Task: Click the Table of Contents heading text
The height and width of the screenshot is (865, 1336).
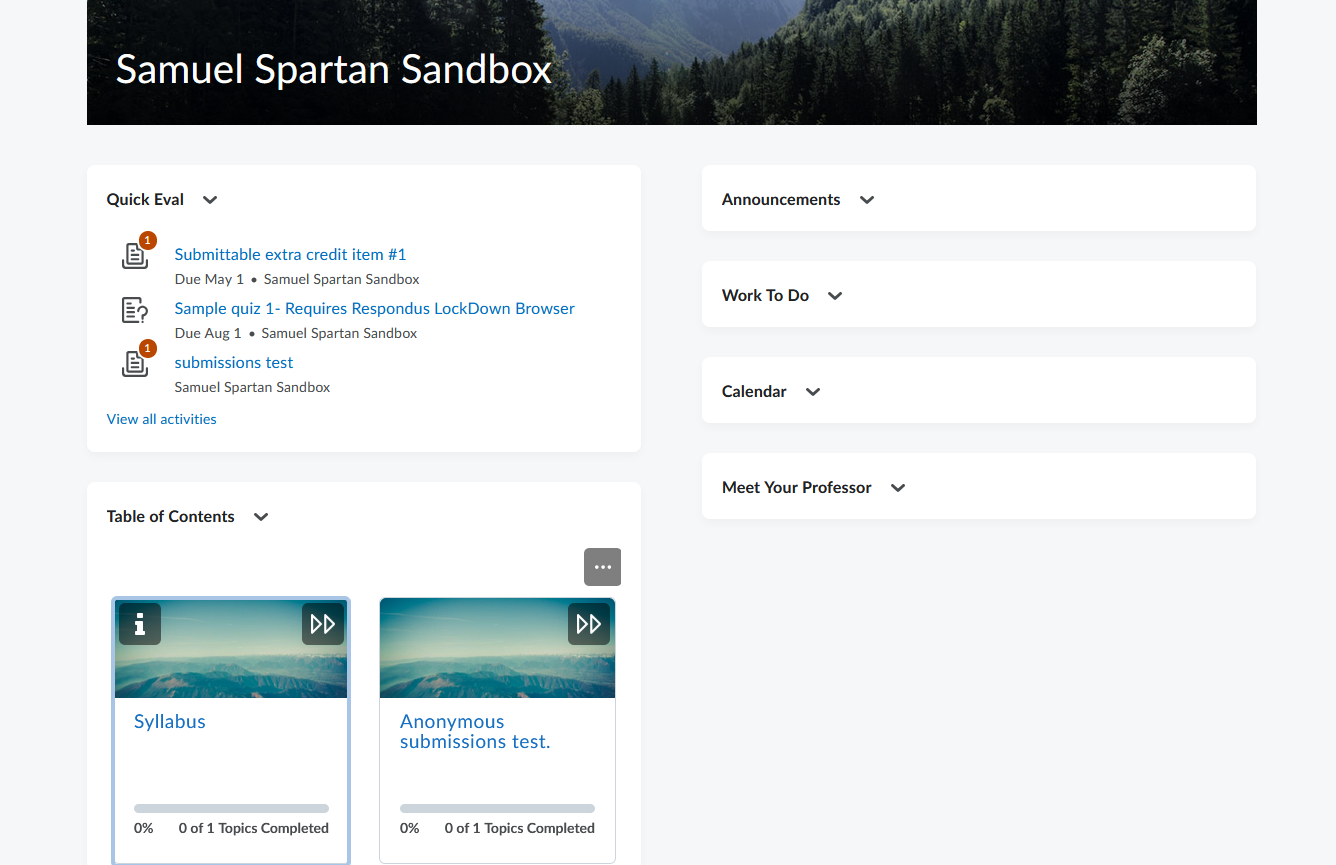Action: (x=170, y=517)
